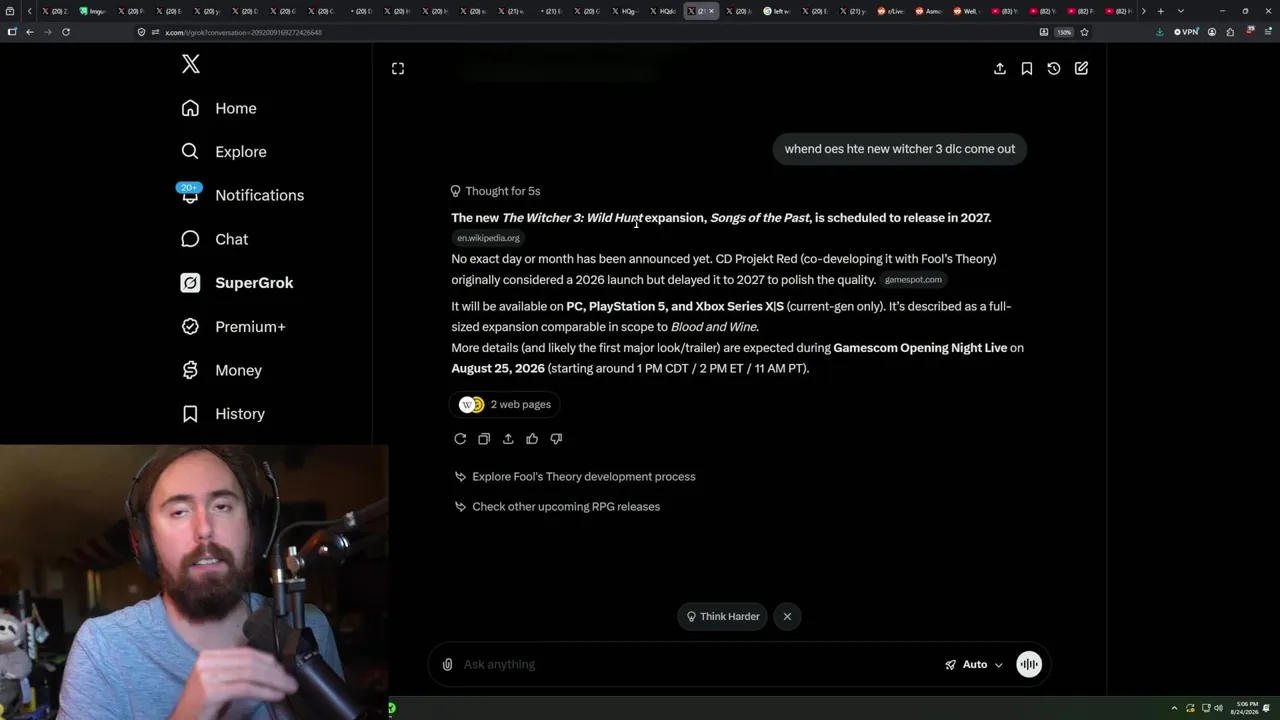1280x720 pixels.
Task: Share the Grok conversation
Action: [1000, 68]
